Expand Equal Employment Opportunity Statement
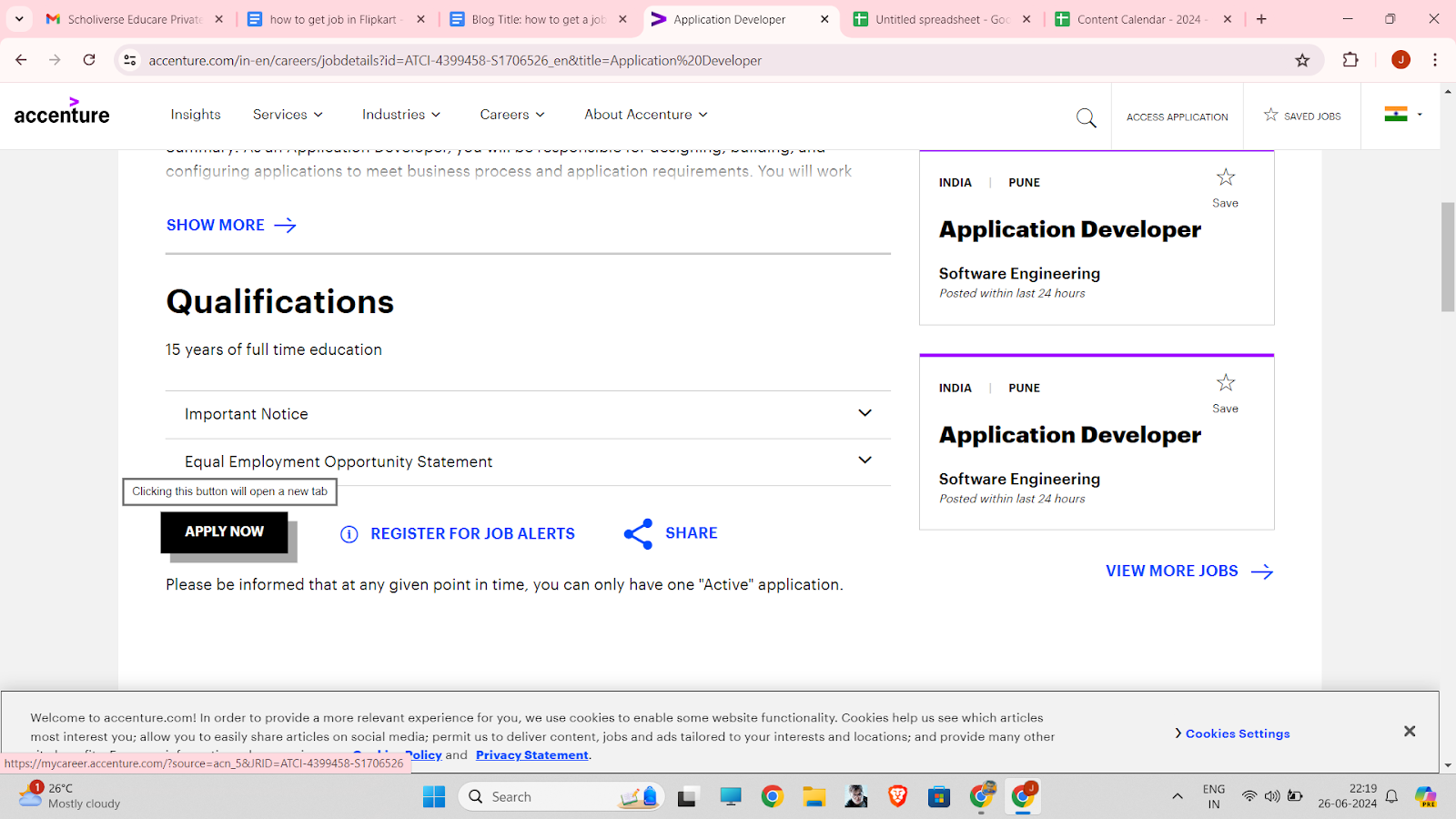 click(528, 461)
